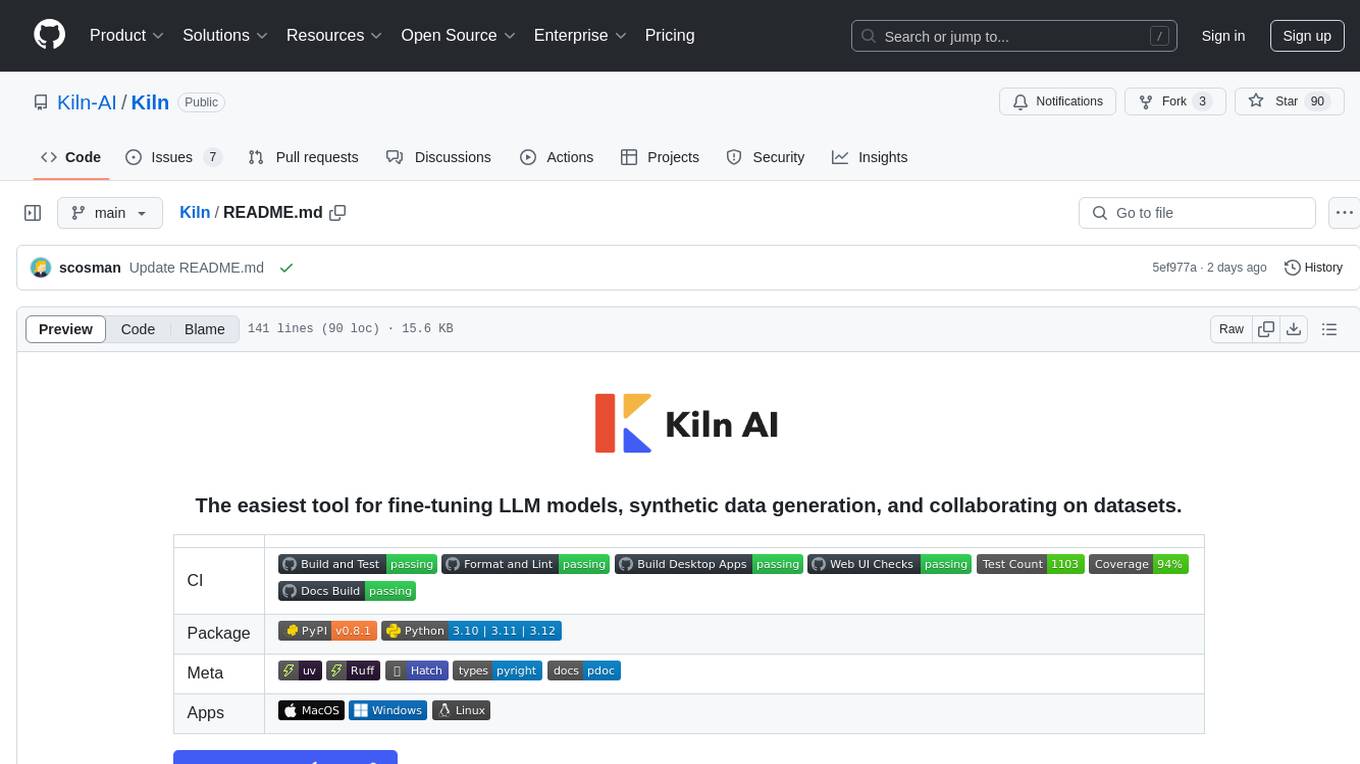Image resolution: width=1360 pixels, height=764 pixels.
Task: Open the main branch selector
Action: point(110,213)
